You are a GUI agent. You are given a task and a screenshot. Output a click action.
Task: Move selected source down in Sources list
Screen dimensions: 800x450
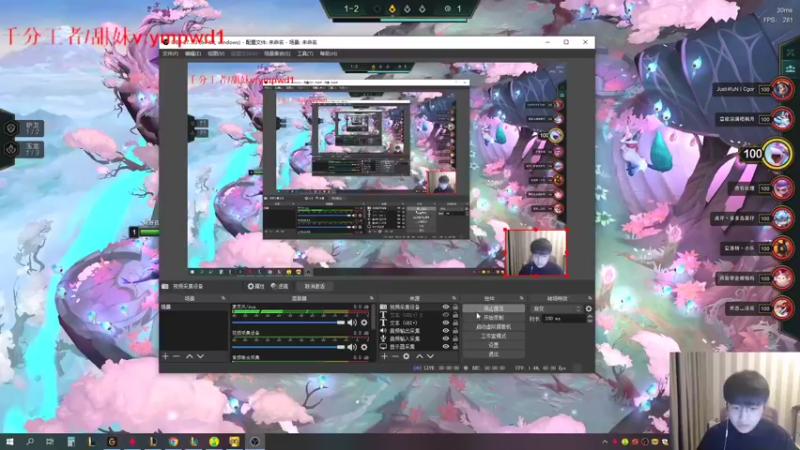430,356
